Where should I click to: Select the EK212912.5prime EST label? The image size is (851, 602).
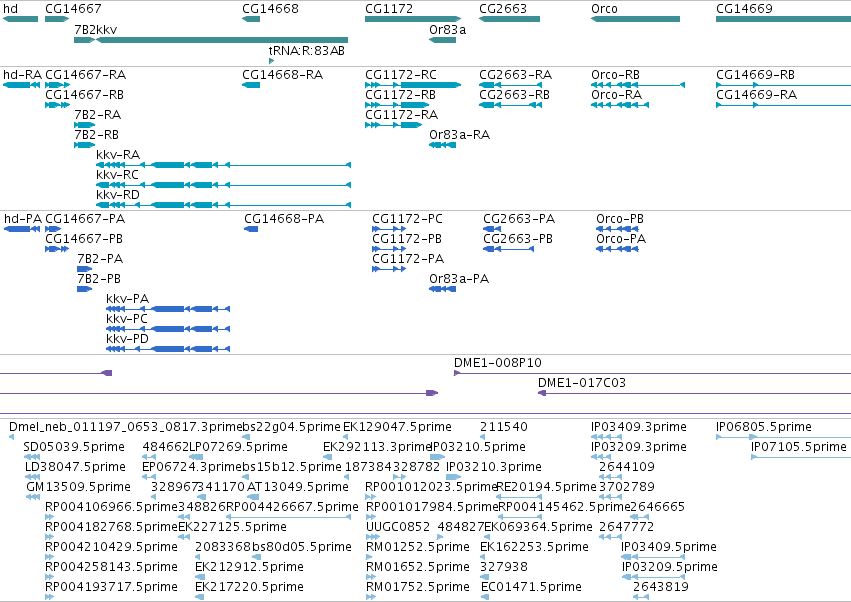(x=249, y=567)
